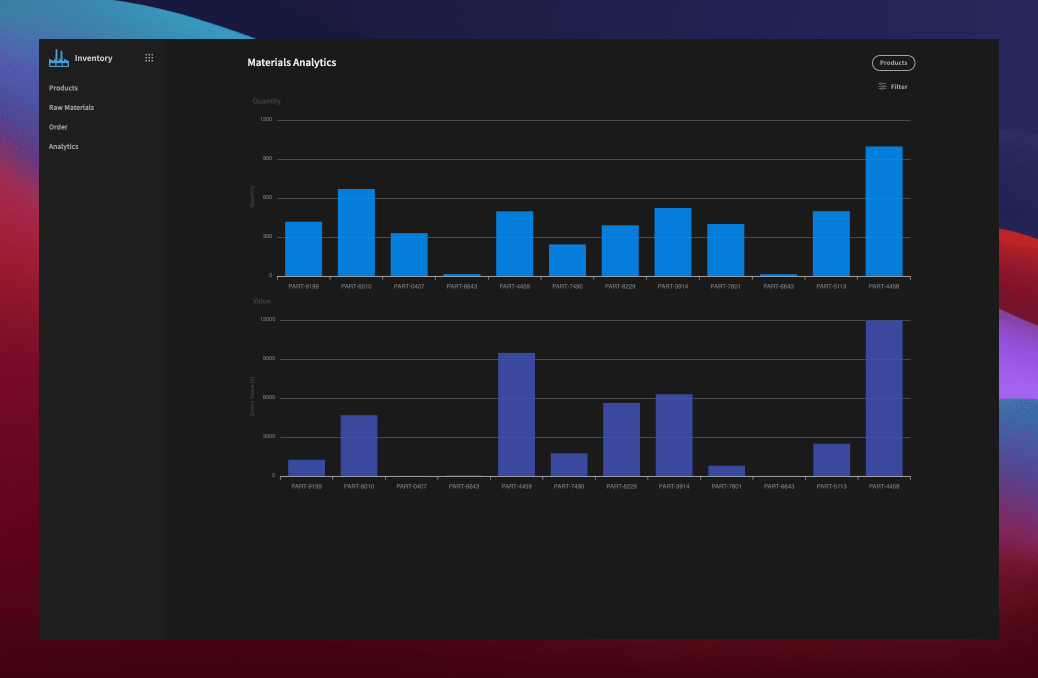Select the PART-3814 bar in Value chart
Screen dimensions: 1038x678
(x=673, y=430)
